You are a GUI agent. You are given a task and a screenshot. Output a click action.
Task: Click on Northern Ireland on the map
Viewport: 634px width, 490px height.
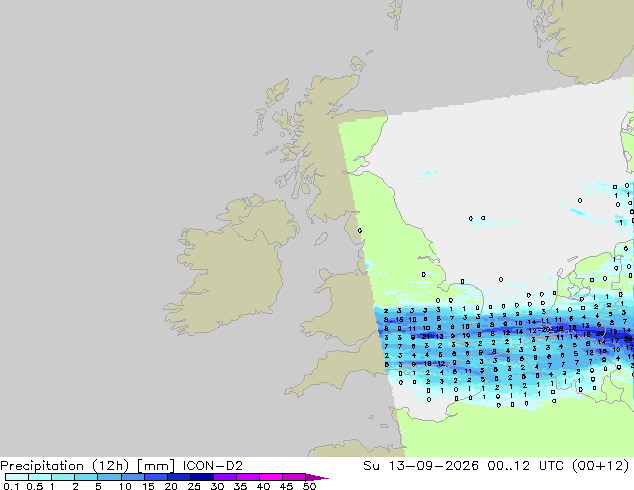click(265, 220)
